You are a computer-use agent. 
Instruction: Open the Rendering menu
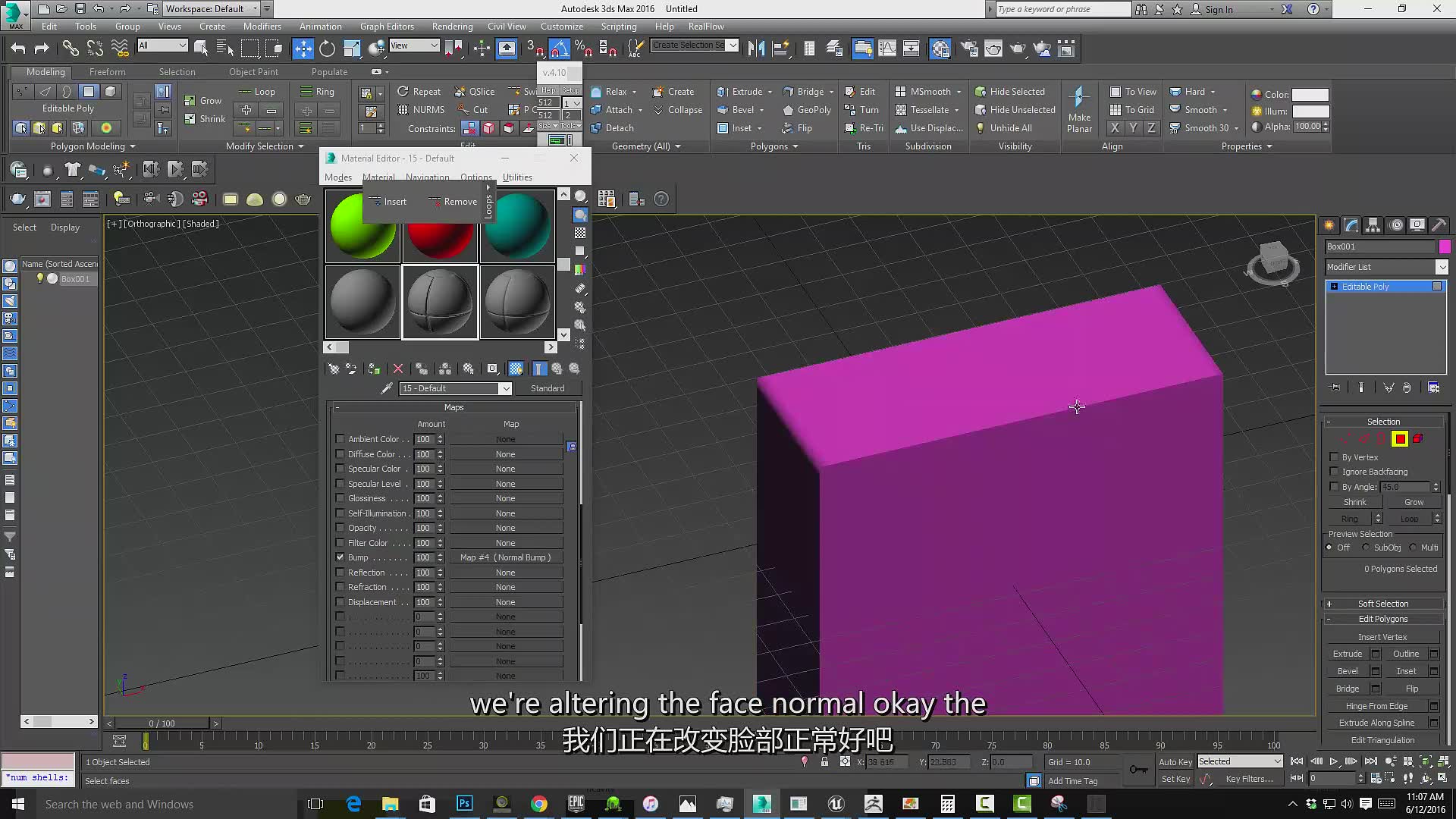pos(452,27)
